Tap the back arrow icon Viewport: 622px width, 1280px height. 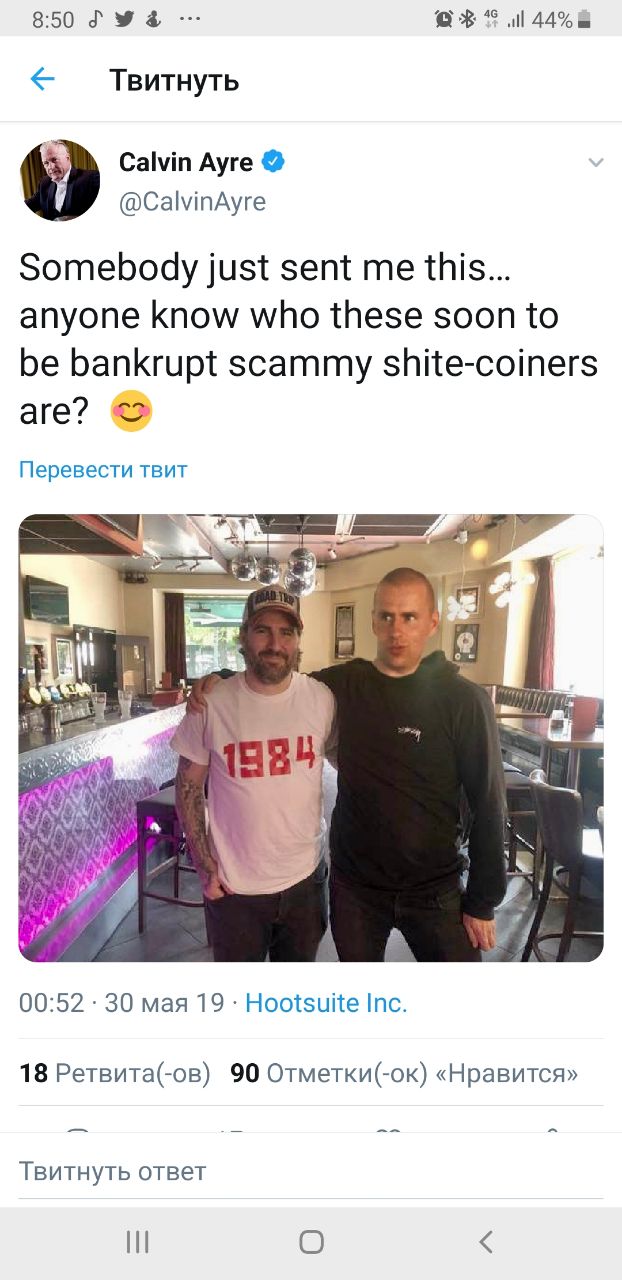pyautogui.click(x=42, y=79)
